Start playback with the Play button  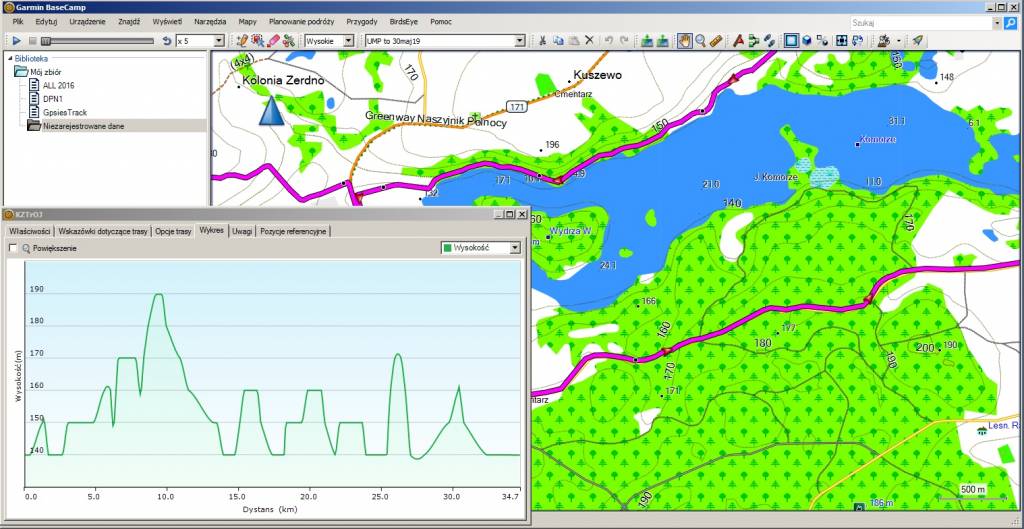(17, 41)
